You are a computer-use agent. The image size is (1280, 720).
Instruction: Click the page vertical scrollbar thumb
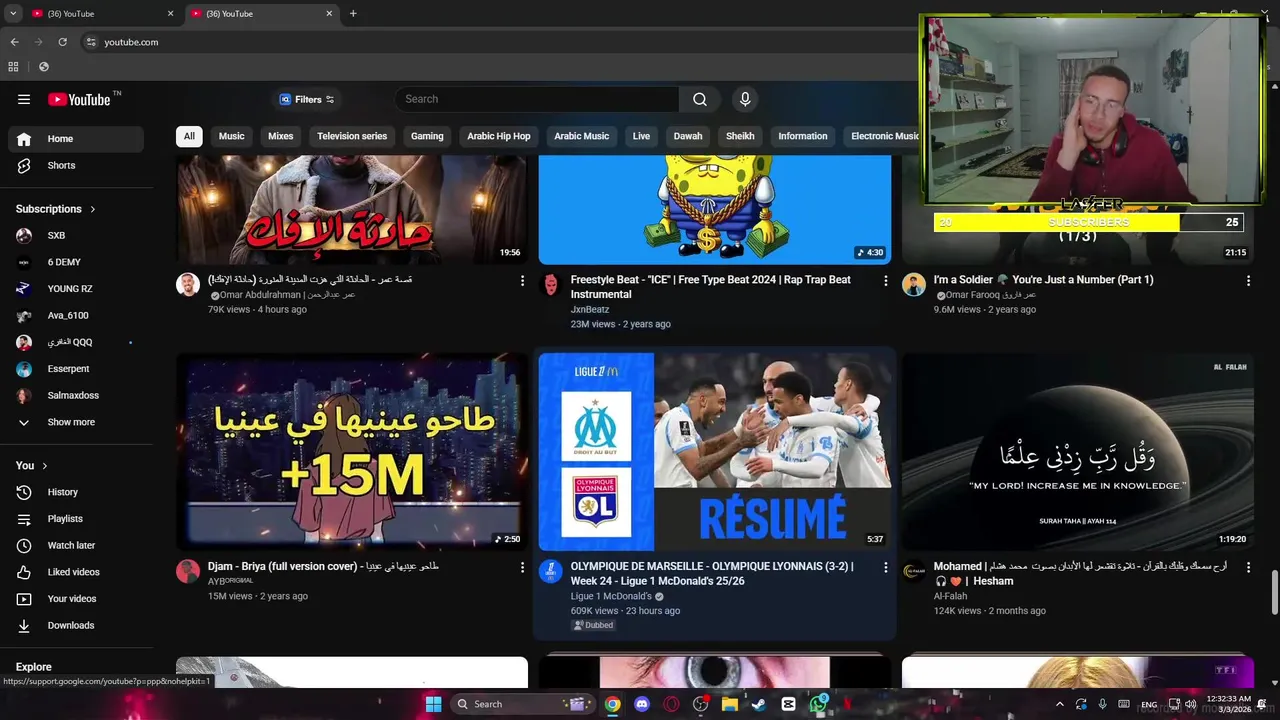click(1274, 593)
